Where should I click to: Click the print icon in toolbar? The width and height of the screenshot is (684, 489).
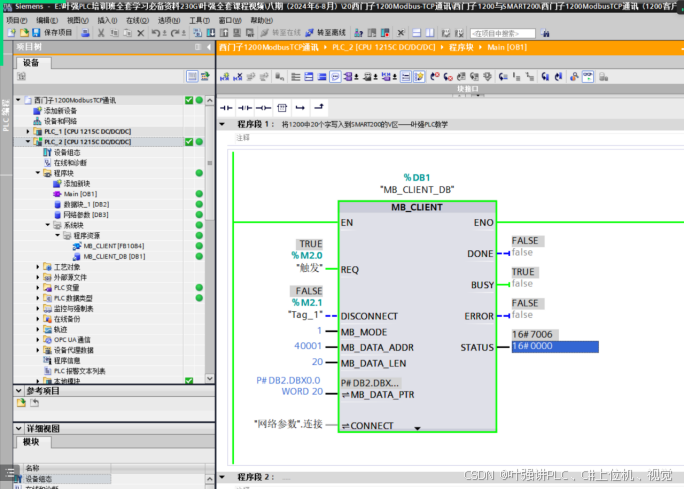(86, 33)
